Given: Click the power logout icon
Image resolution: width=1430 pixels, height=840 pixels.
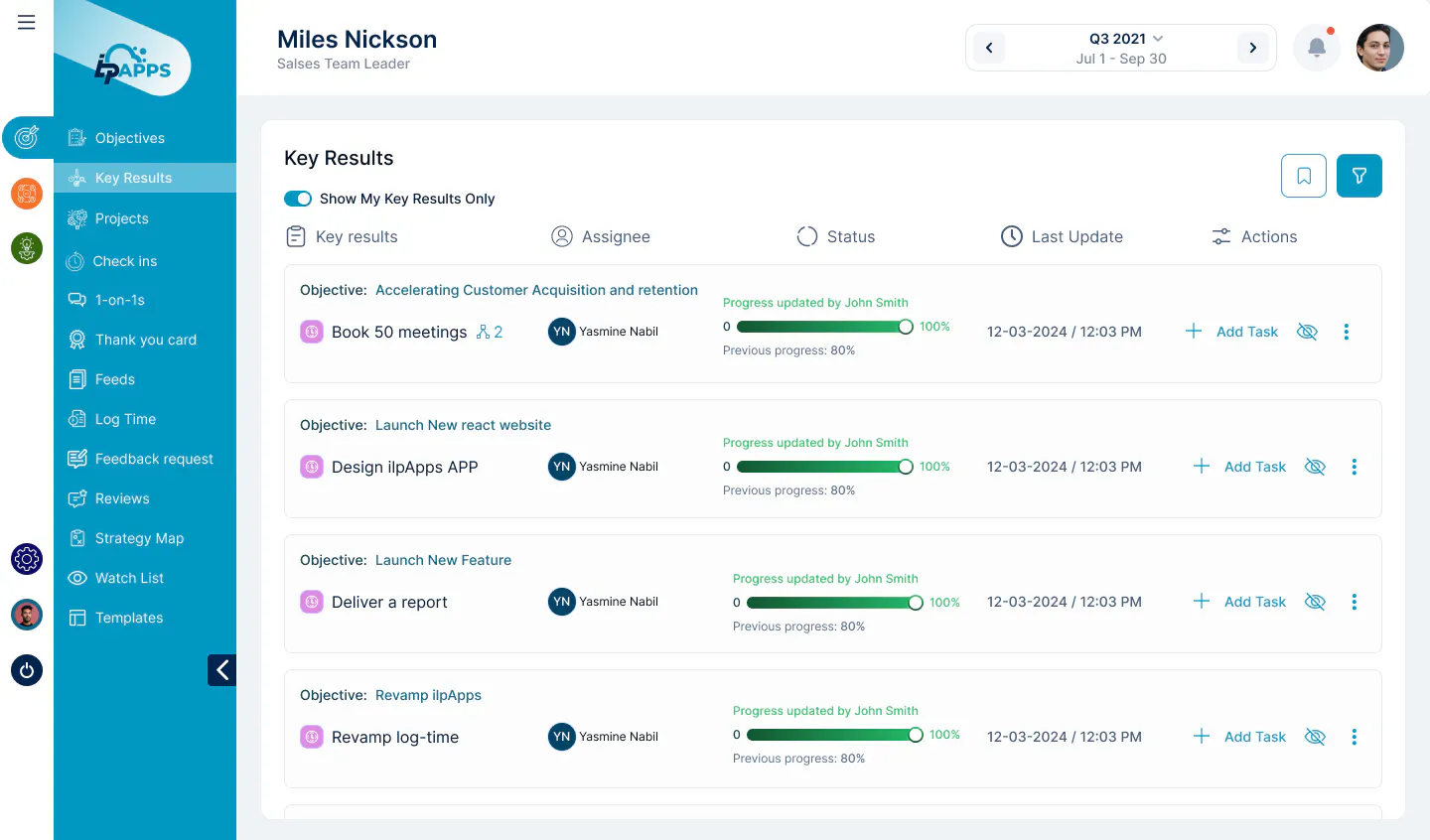Looking at the screenshot, I should pyautogui.click(x=27, y=670).
